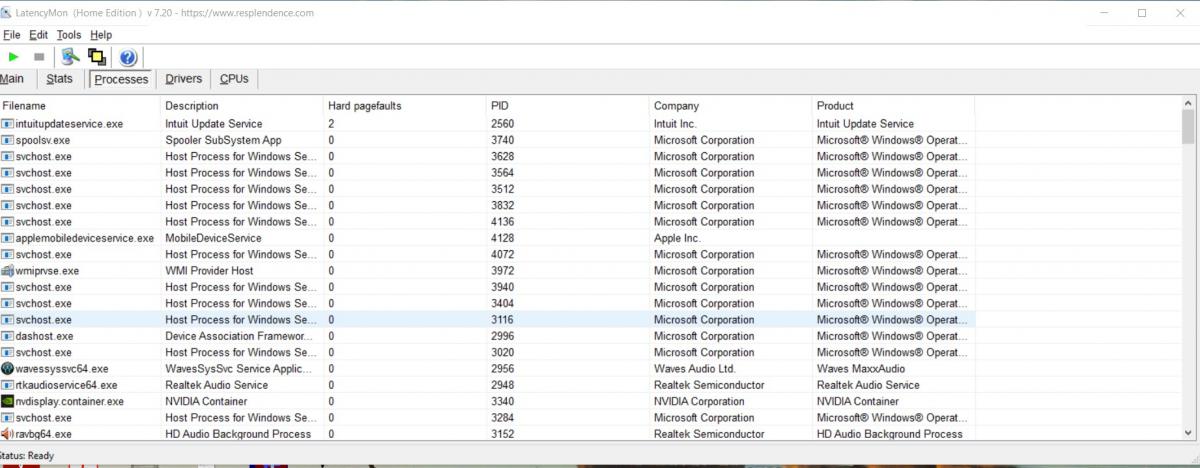Select the spoolsv.exe filename
Image resolution: width=1200 pixels, height=468 pixels.
[43, 140]
